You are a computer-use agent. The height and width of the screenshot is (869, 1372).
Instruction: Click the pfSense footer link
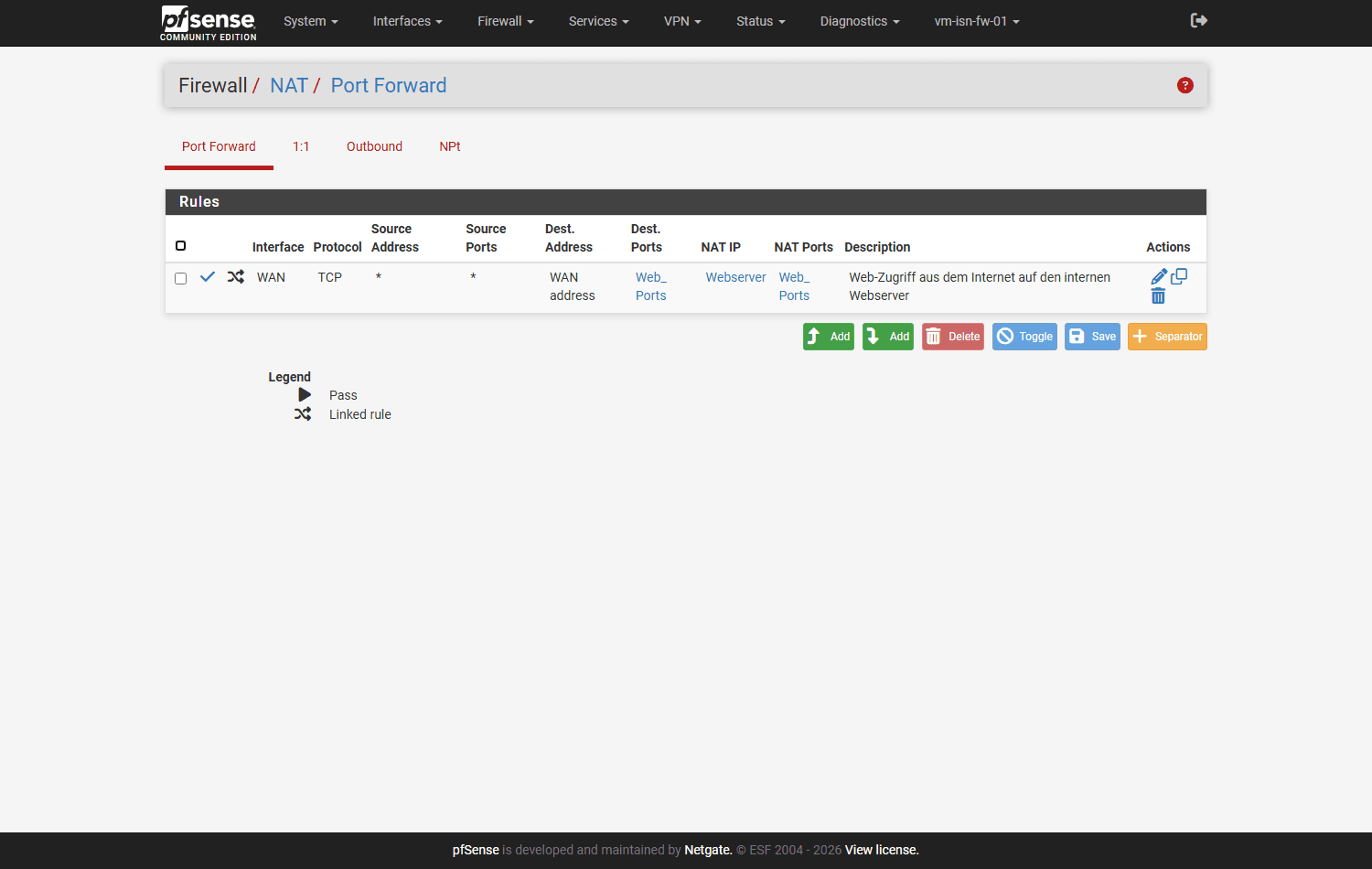pyautogui.click(x=476, y=850)
